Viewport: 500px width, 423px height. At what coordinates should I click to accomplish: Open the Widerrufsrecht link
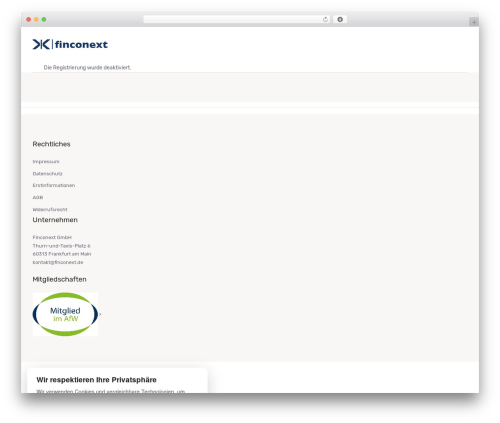click(50, 209)
